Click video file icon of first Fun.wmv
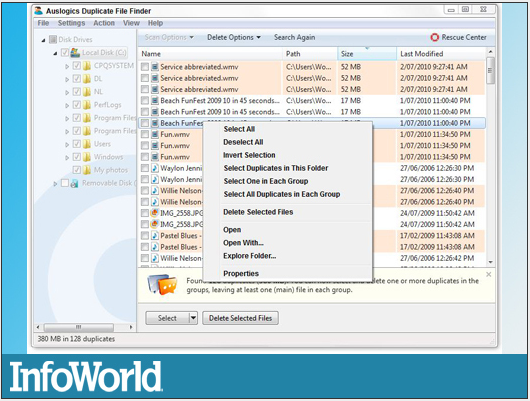The width and height of the screenshot is (530, 401). click(155, 135)
